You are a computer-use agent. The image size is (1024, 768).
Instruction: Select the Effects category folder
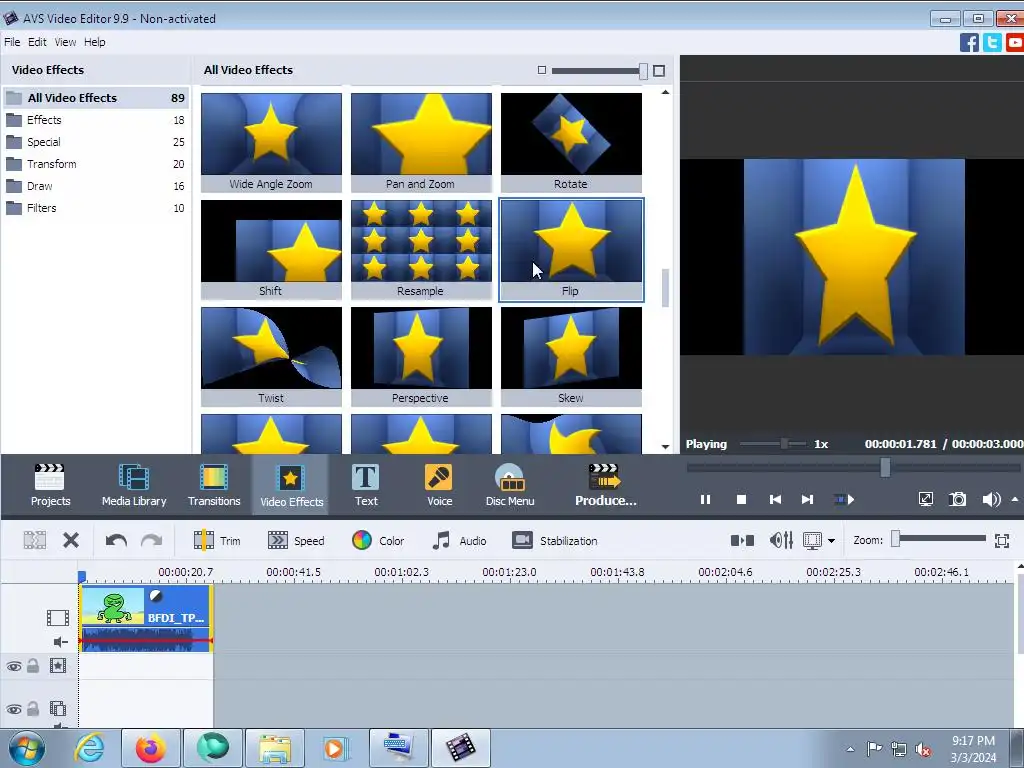click(95, 120)
